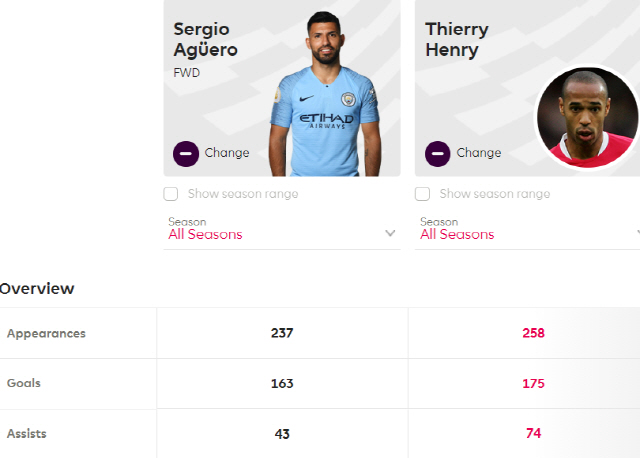
Task: Click the Change label for Agüero
Action: tap(227, 153)
